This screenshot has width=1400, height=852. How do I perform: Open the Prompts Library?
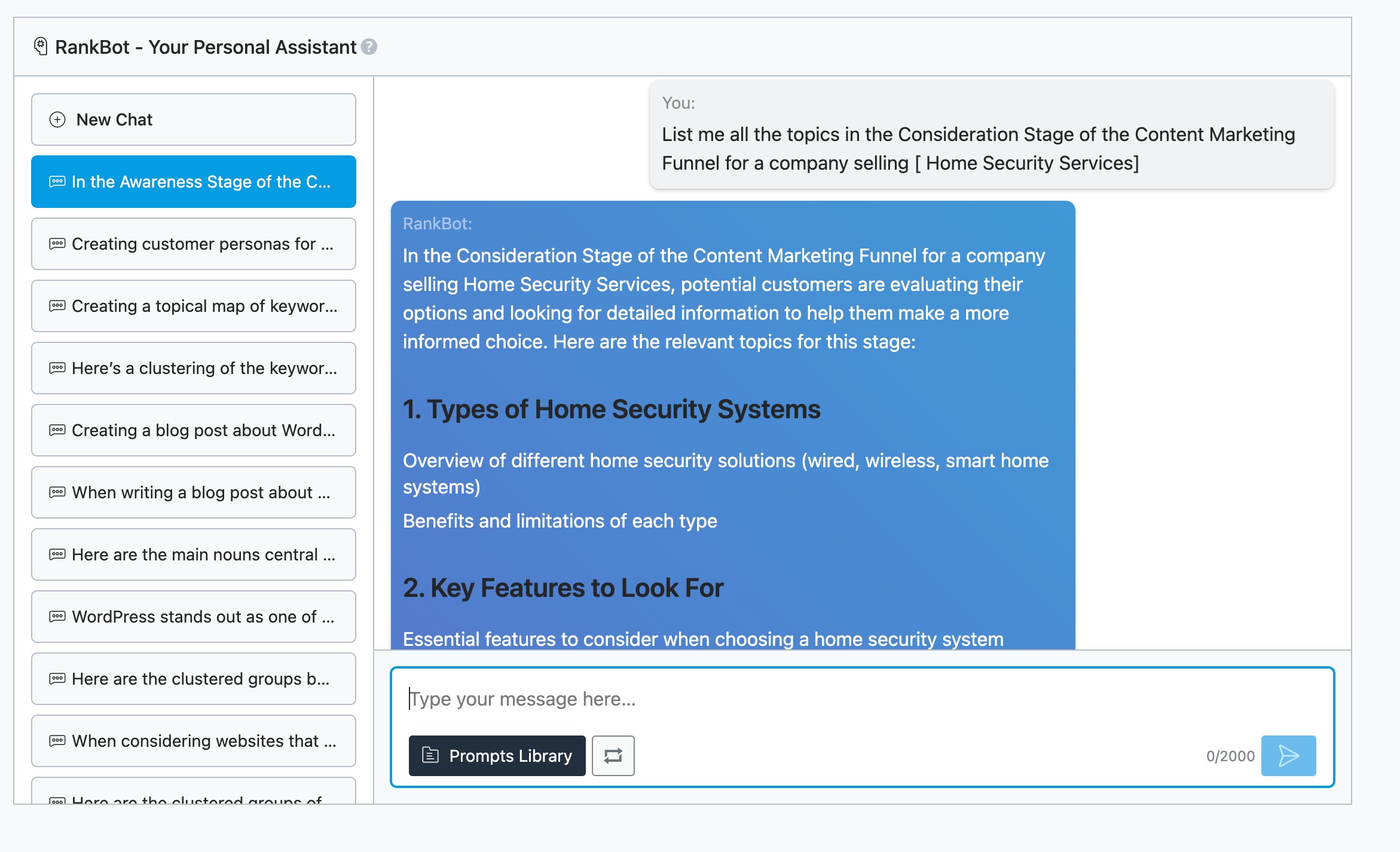point(497,756)
